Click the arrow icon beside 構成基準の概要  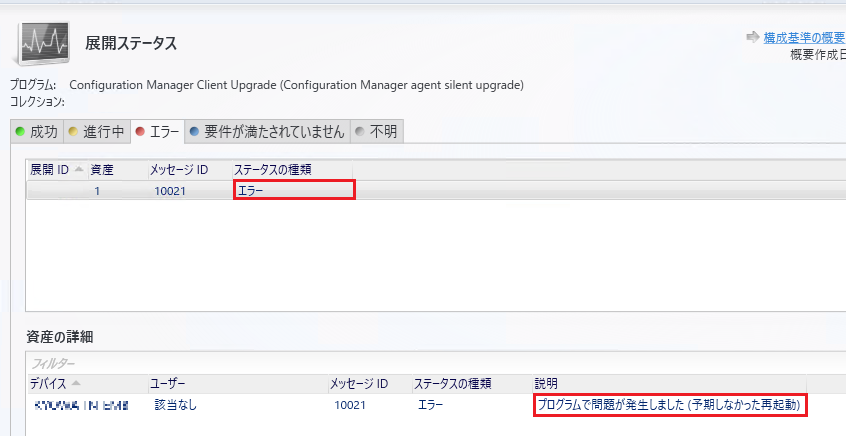753,37
